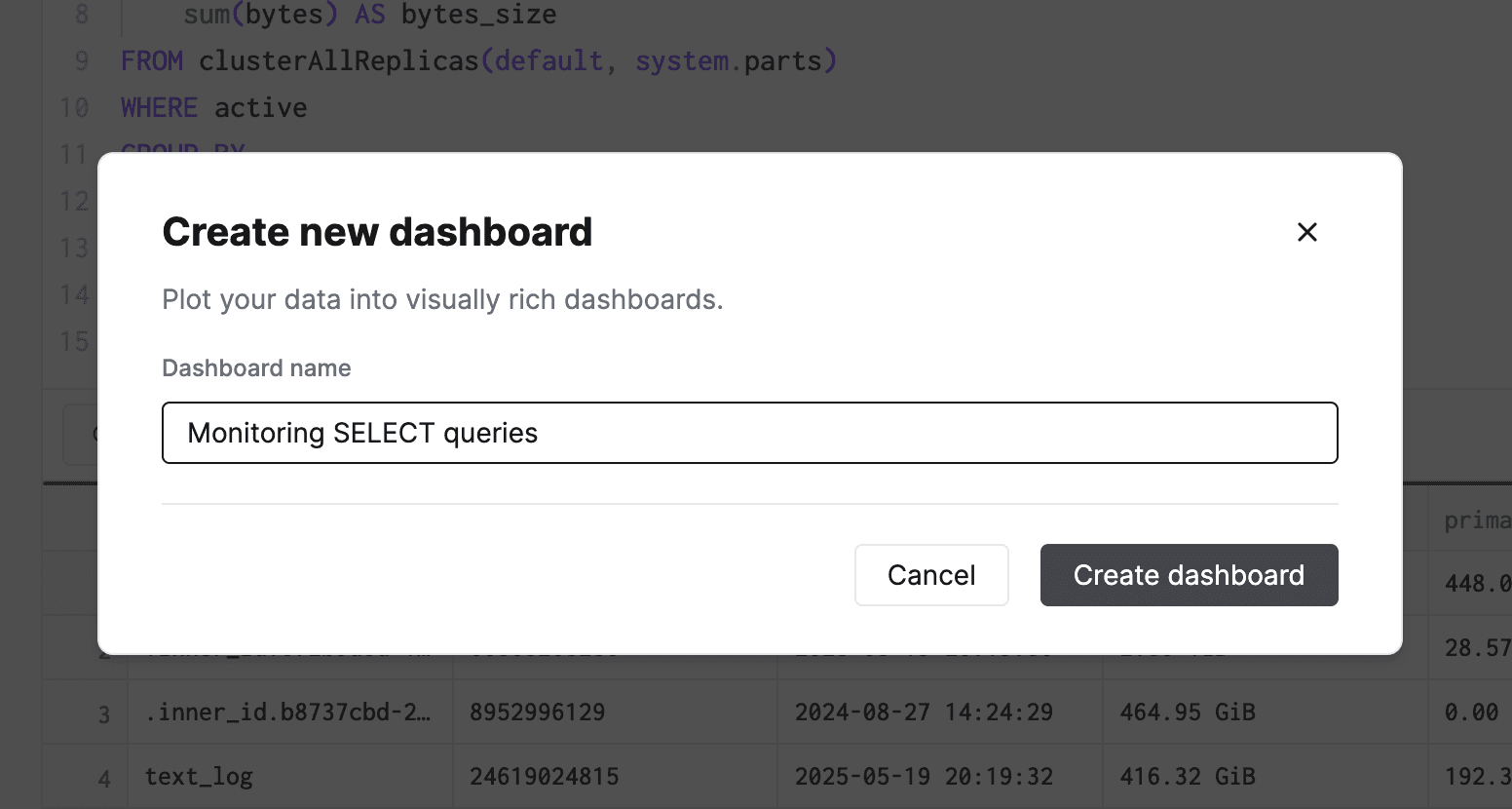Select the 'text_log' table cell
1512x809 pixels.
[200, 777]
